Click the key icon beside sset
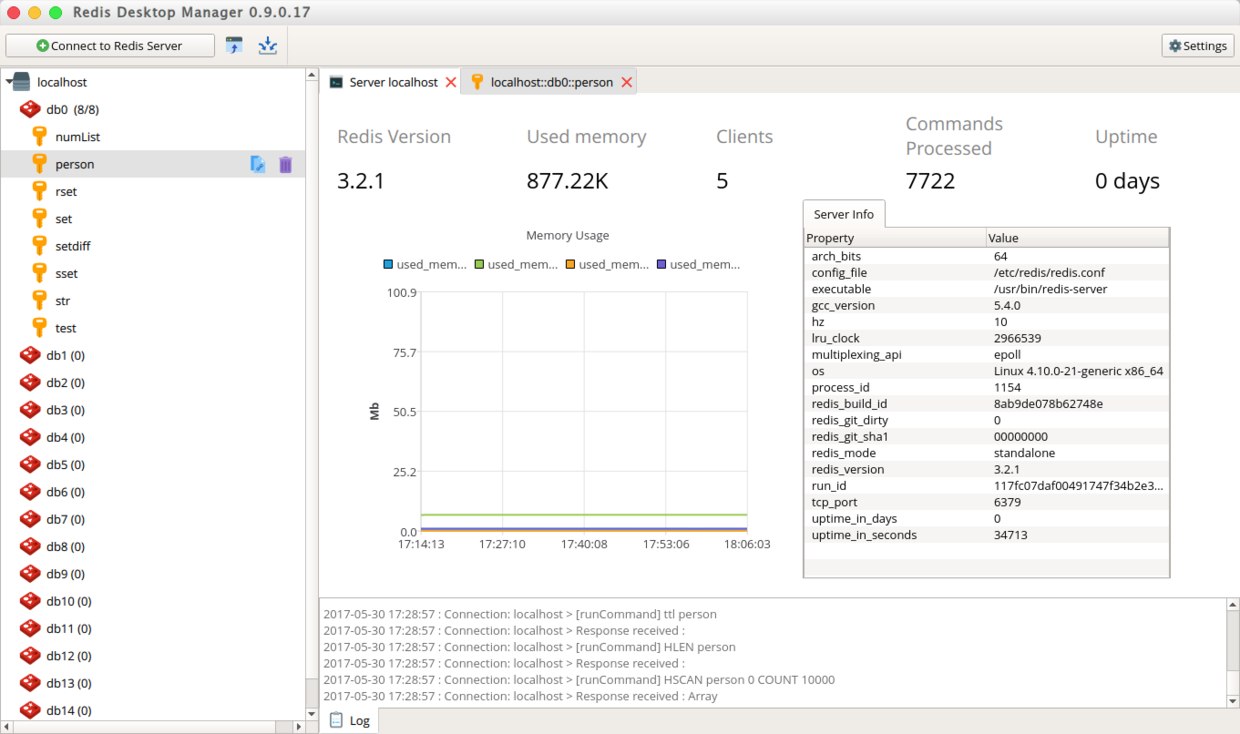Viewport: 1240px width, 734px height. [40, 273]
